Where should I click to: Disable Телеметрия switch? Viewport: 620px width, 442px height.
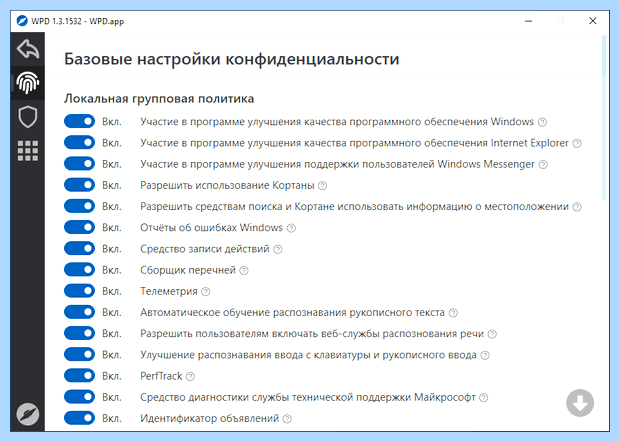click(x=79, y=291)
